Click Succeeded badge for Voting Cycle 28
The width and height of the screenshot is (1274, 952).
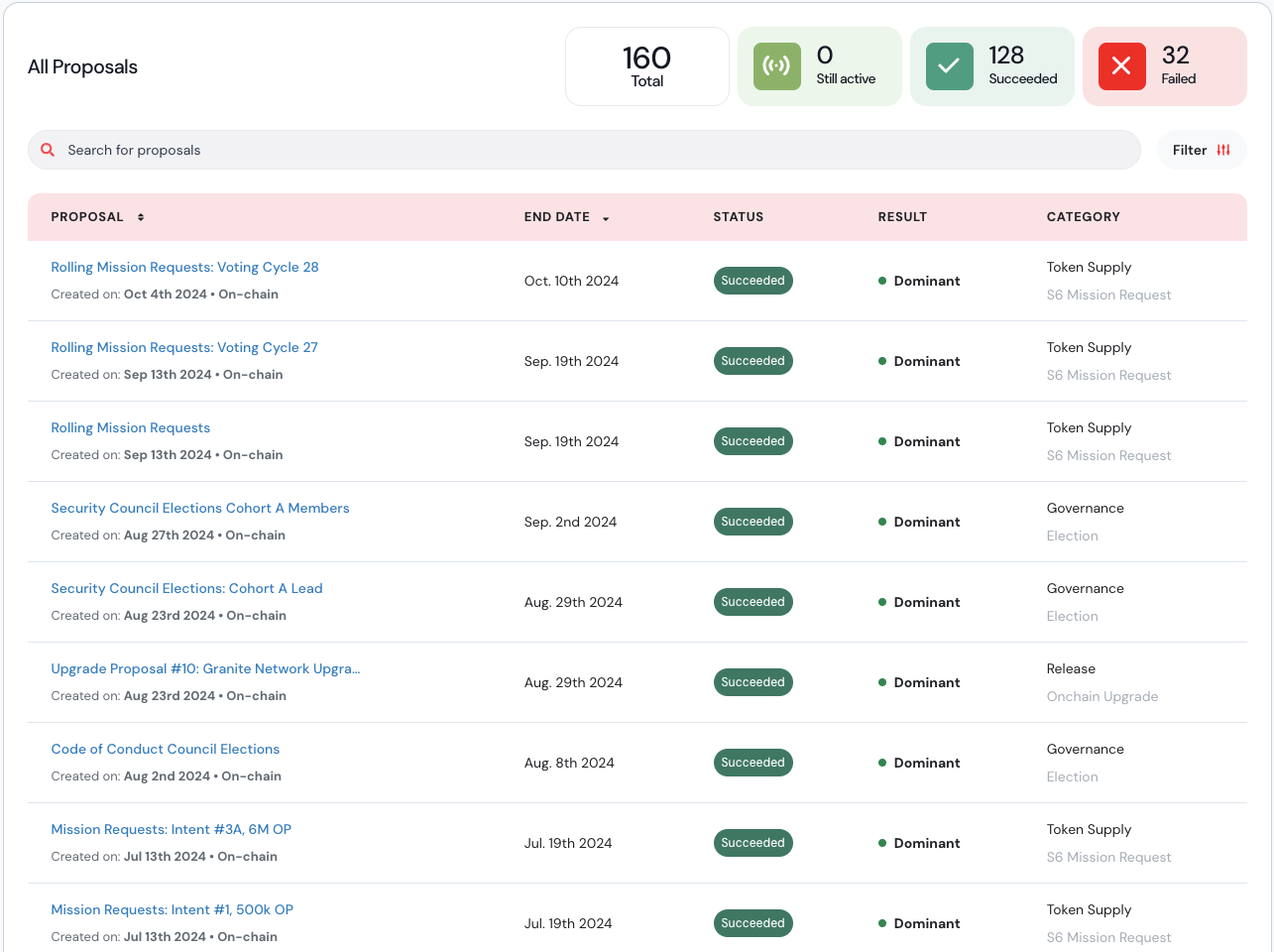(753, 281)
